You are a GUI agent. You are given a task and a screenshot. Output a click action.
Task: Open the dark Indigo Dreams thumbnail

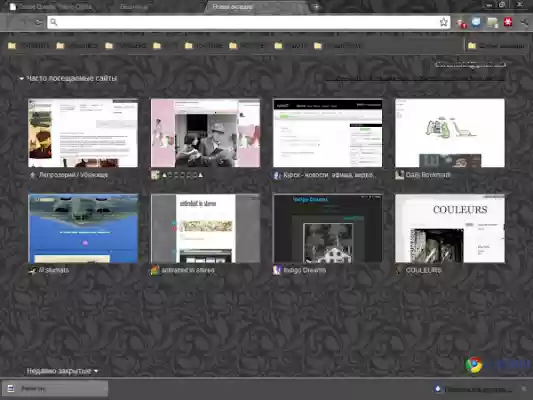point(328,228)
